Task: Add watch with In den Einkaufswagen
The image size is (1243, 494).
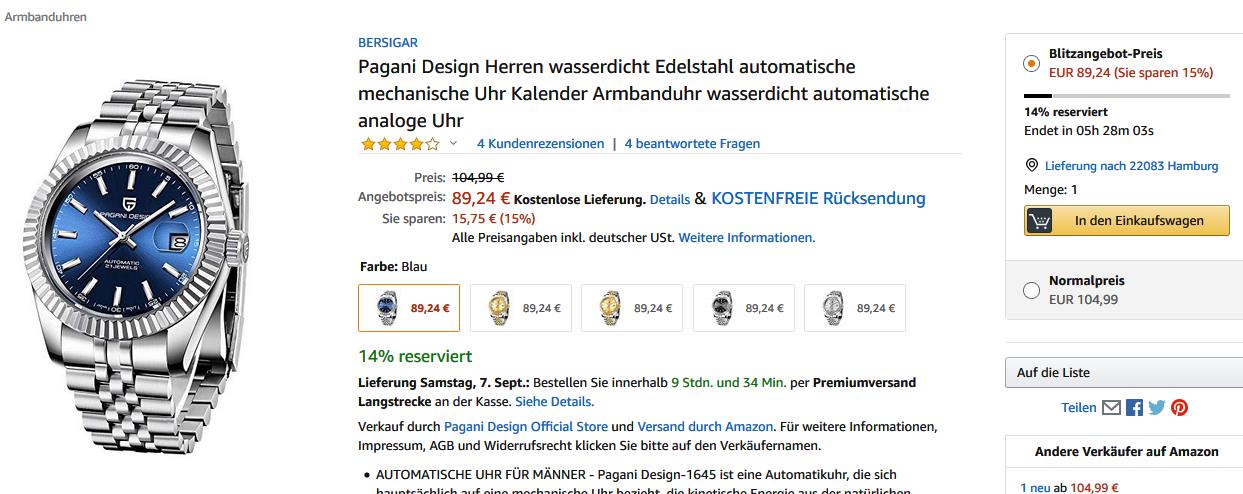Action: click(x=1127, y=221)
